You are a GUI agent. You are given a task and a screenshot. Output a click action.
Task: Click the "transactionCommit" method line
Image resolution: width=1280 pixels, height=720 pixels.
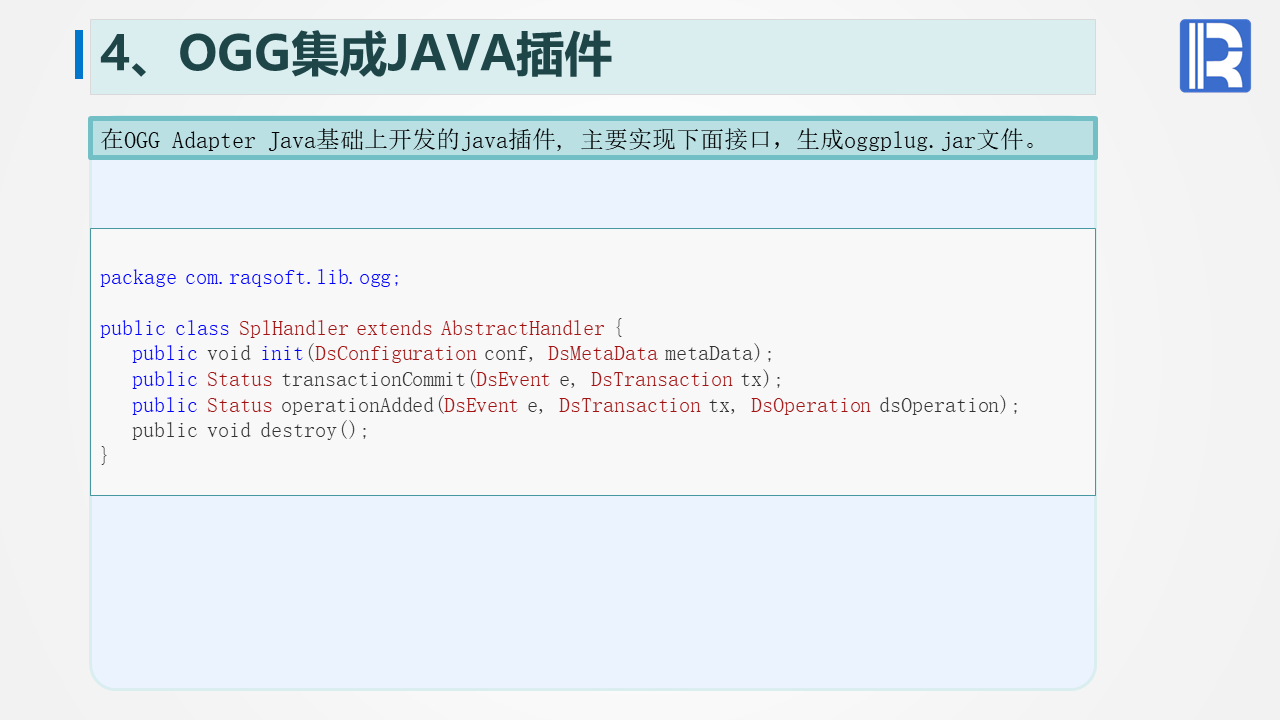coord(457,379)
